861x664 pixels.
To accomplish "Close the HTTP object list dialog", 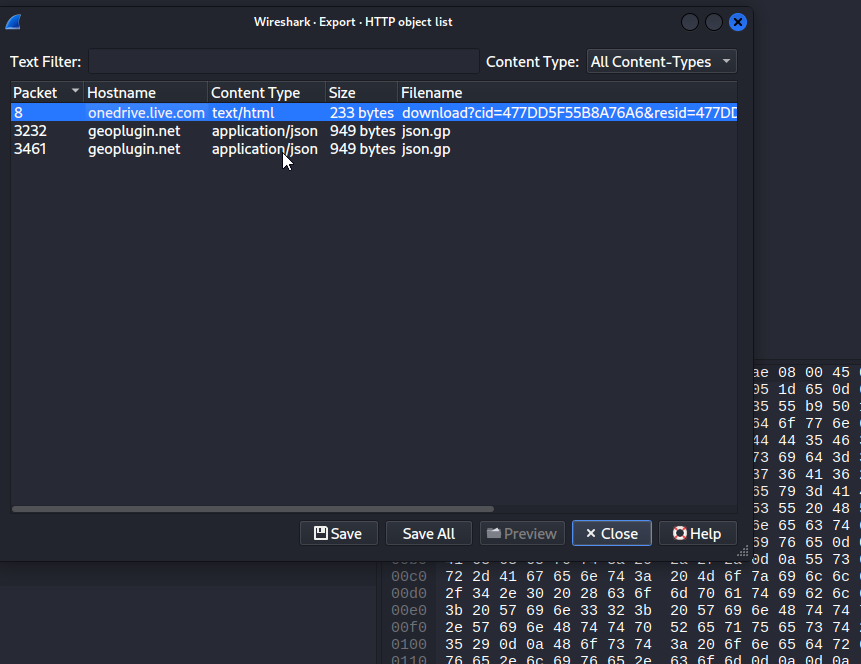I will pos(612,533).
